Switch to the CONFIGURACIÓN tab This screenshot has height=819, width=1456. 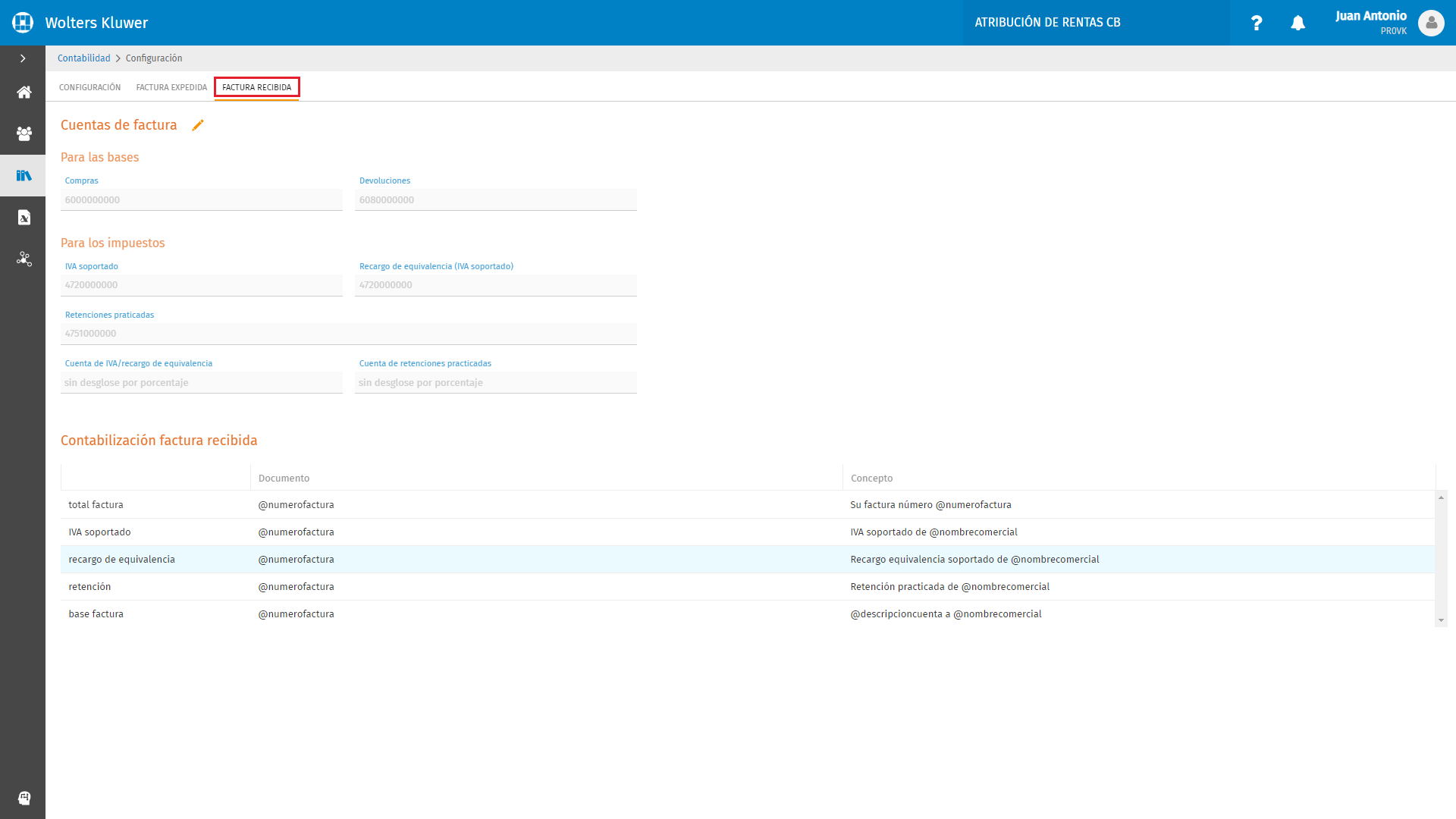(90, 87)
